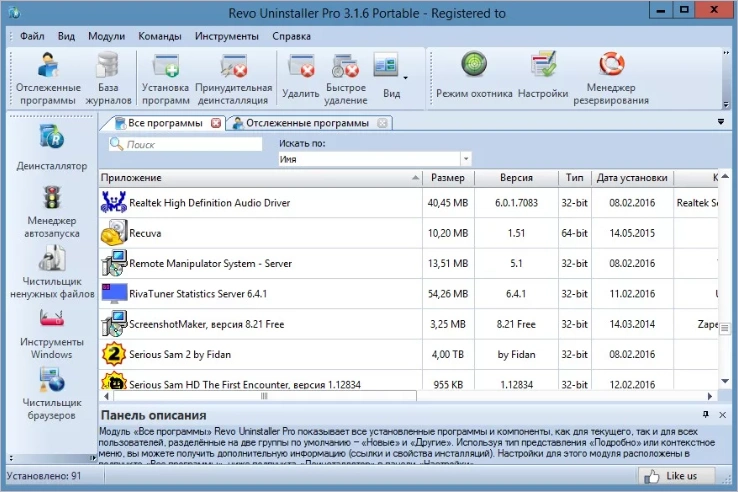Open Отслеженные программы toolbar icon
This screenshot has height=492, width=738.
point(48,65)
